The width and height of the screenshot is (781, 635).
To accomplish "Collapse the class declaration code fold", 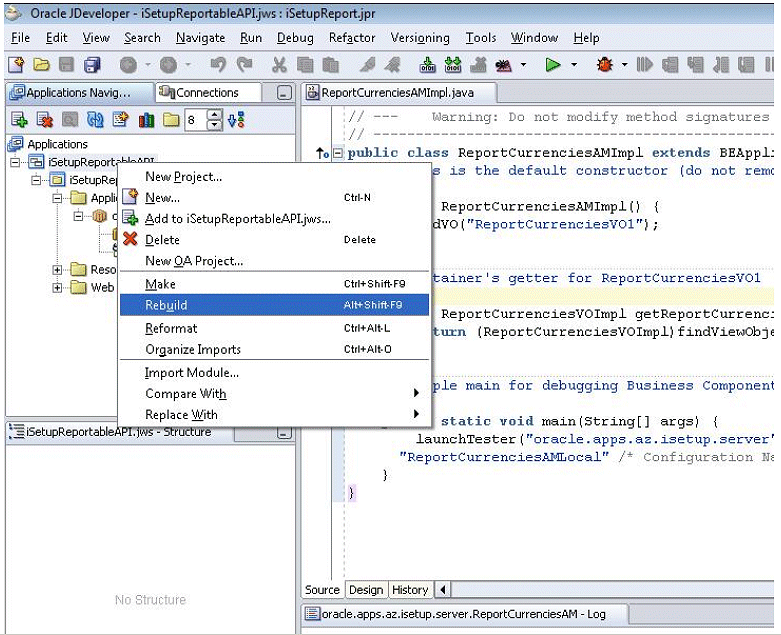I will pyautogui.click(x=338, y=153).
